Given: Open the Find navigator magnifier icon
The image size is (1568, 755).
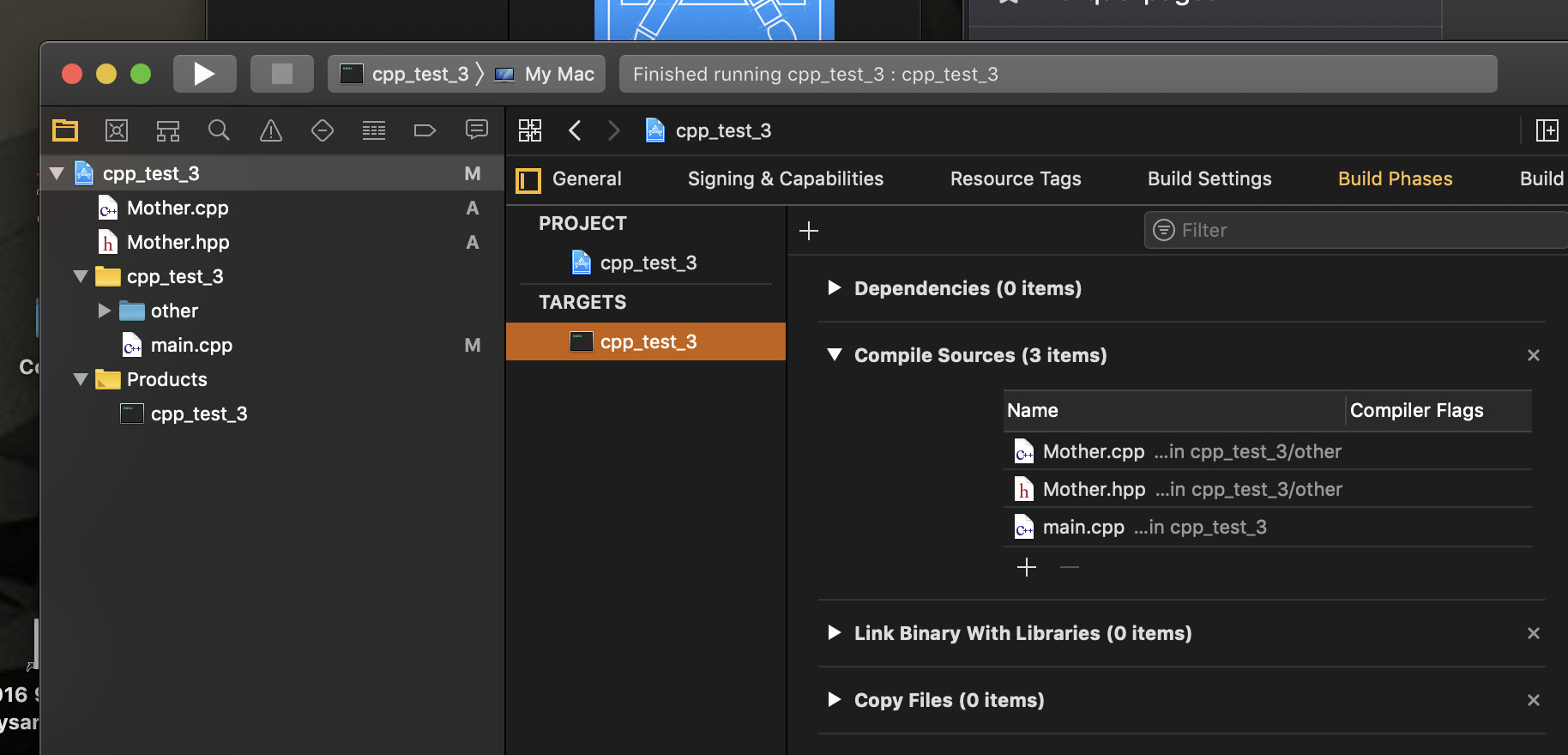Looking at the screenshot, I should pos(219,130).
